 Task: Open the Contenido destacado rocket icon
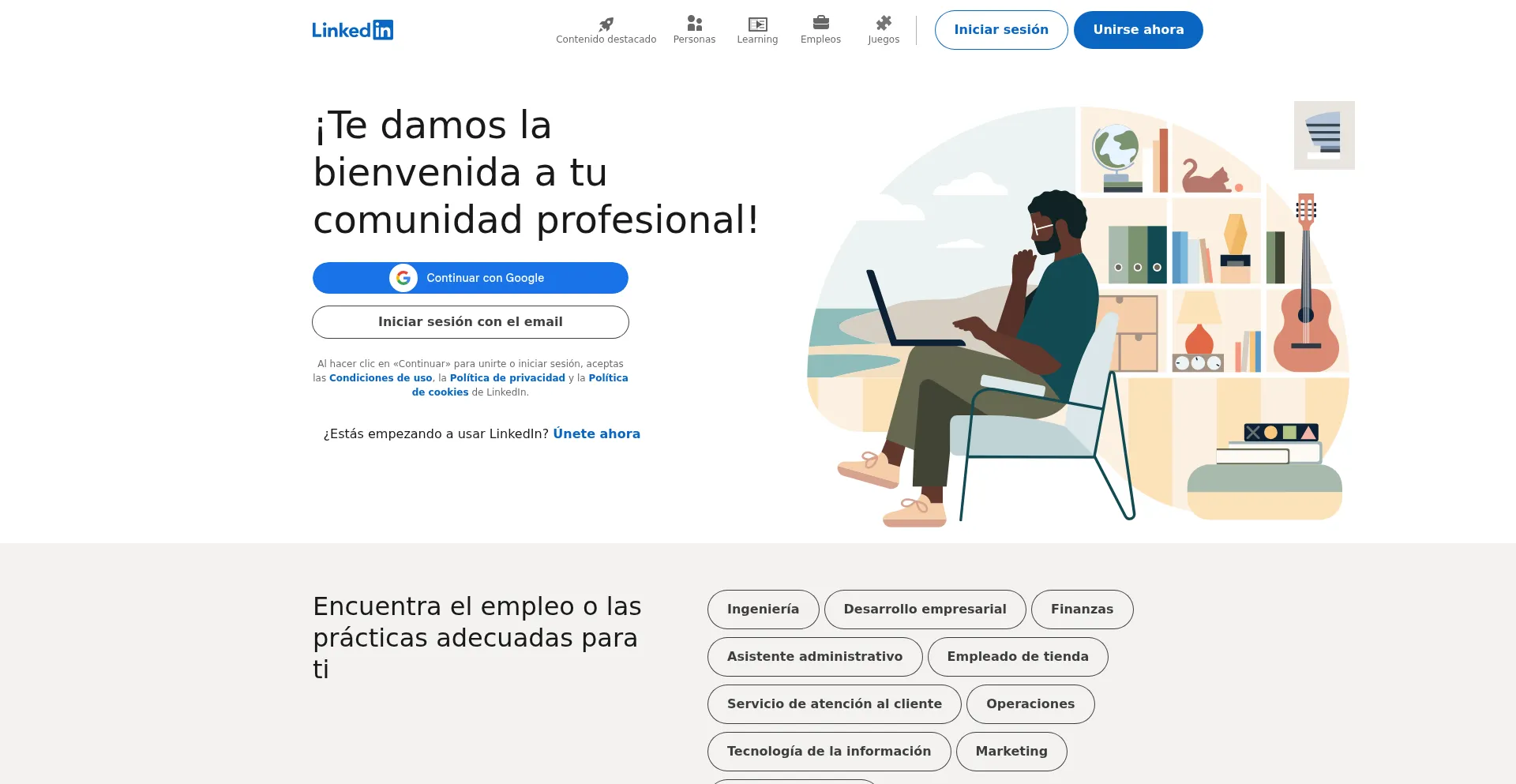coord(606,24)
